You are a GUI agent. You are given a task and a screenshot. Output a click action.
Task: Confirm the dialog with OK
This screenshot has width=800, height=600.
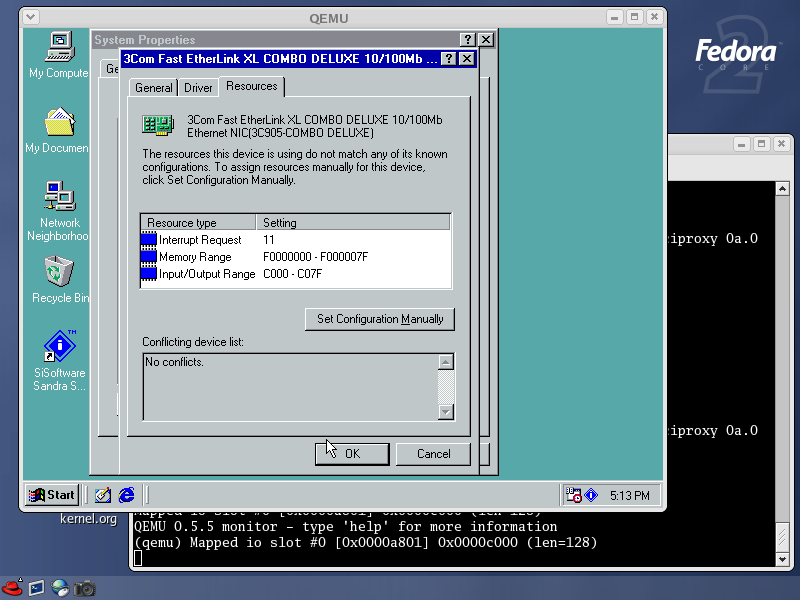click(x=352, y=454)
